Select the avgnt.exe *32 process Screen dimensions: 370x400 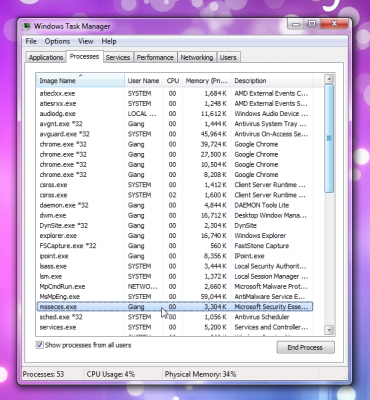(174, 124)
